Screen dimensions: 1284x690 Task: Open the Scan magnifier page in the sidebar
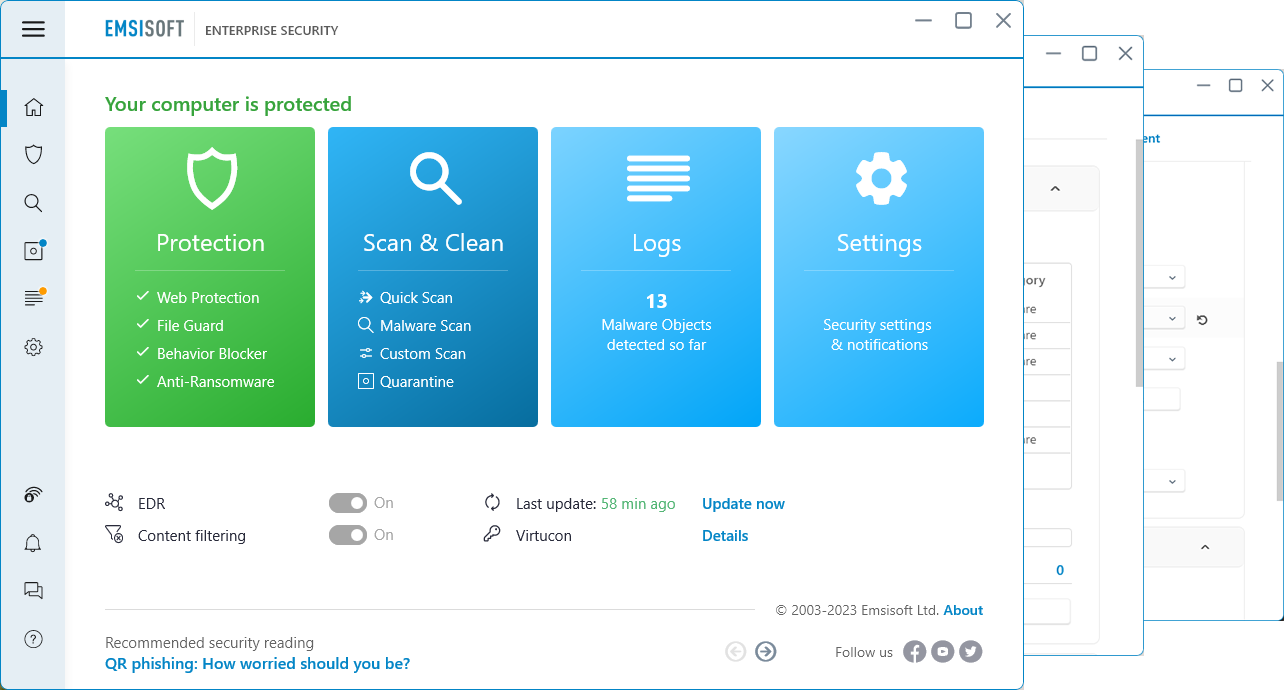click(33, 203)
